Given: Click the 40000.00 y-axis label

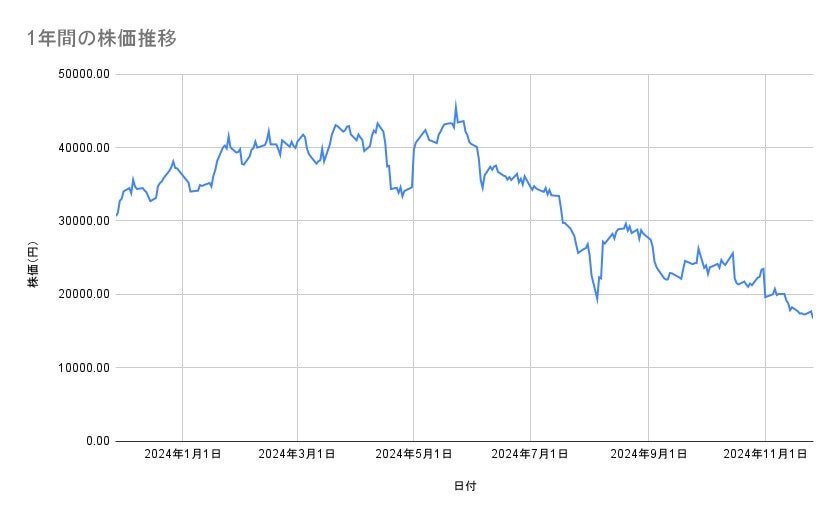Looking at the screenshot, I should (x=83, y=148).
